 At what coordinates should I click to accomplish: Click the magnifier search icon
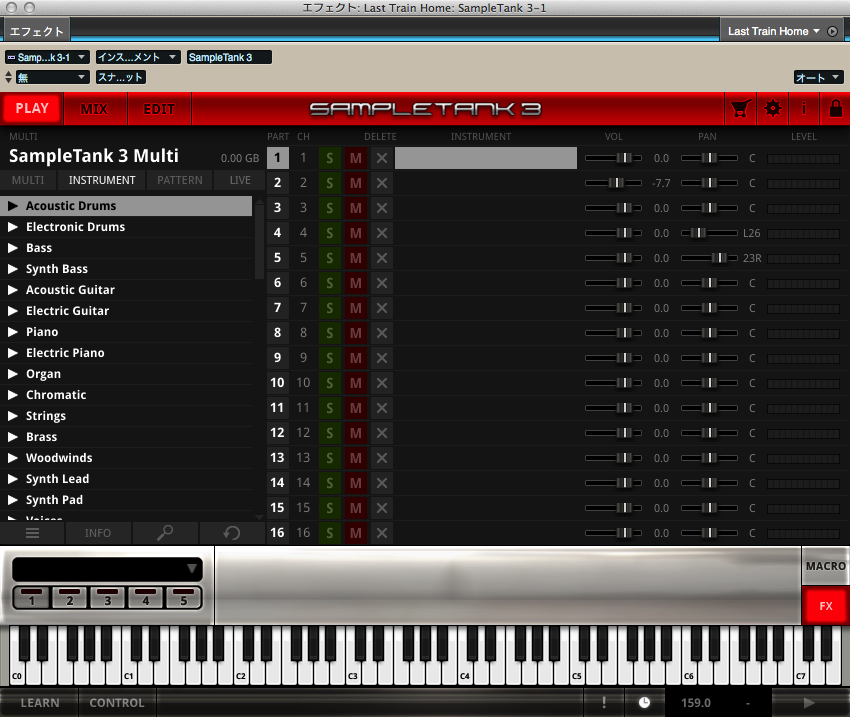pyautogui.click(x=165, y=533)
